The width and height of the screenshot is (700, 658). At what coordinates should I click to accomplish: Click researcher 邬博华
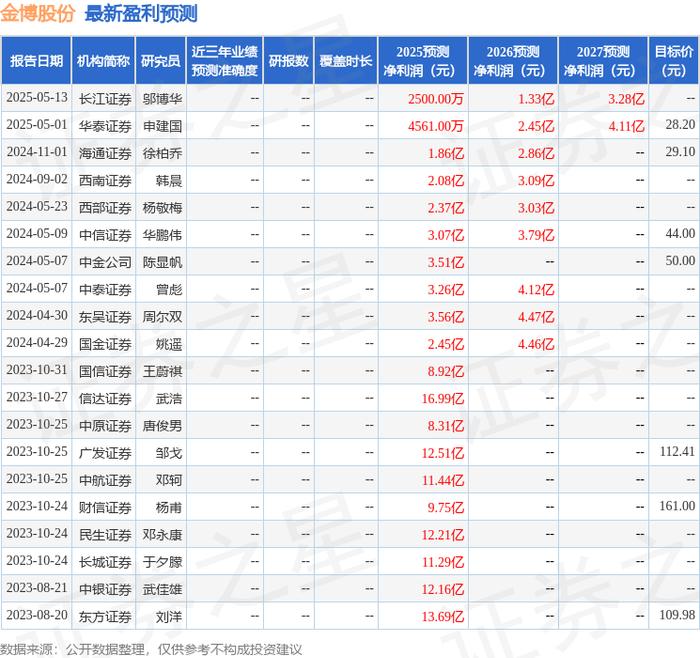[x=162, y=99]
